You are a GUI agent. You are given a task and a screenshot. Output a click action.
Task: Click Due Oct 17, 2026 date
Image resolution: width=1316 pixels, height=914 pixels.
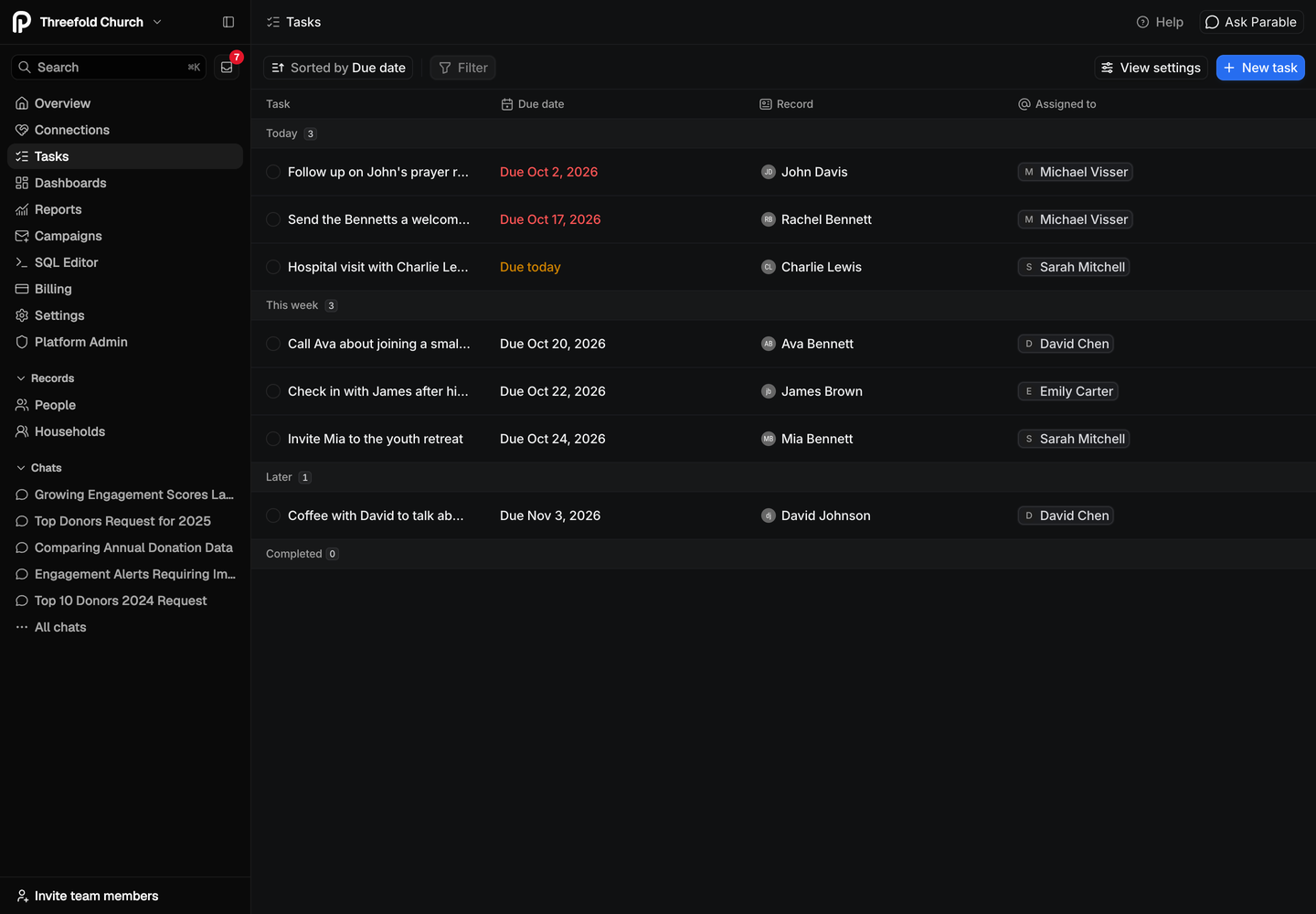click(x=550, y=219)
